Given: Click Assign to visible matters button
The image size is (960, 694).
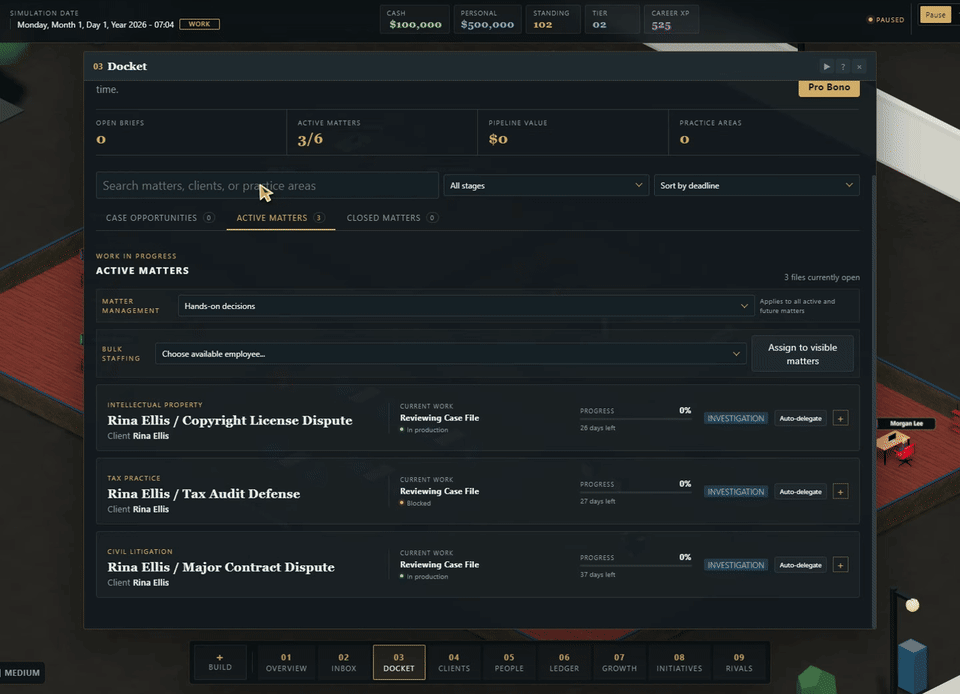Looking at the screenshot, I should tap(802, 354).
